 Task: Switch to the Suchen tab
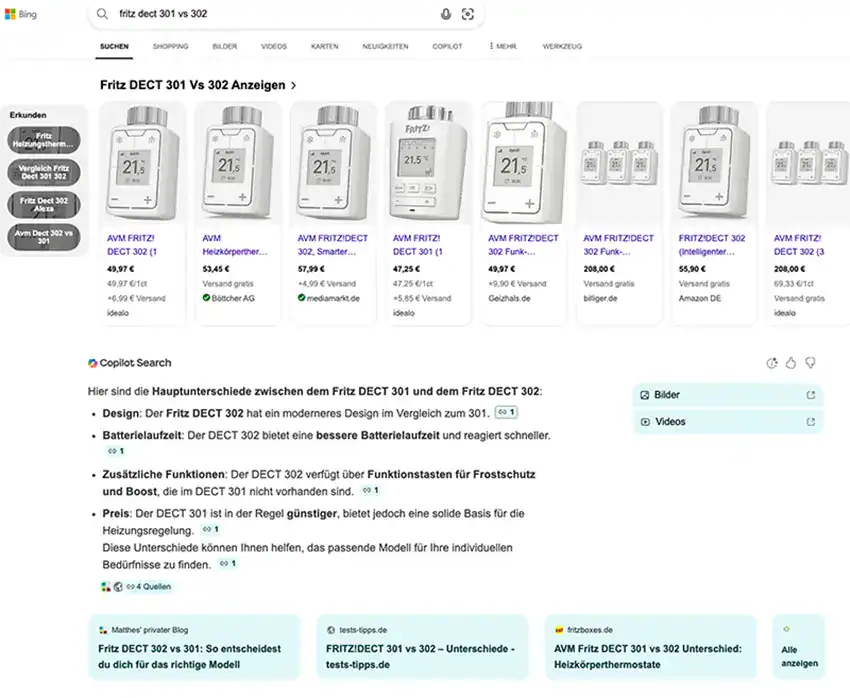(x=114, y=47)
